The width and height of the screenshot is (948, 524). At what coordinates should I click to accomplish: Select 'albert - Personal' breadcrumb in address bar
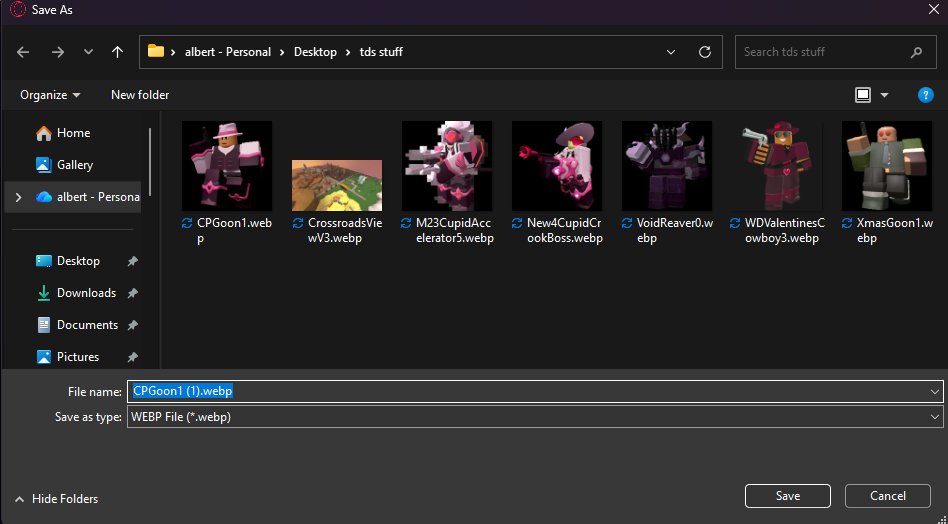(228, 52)
